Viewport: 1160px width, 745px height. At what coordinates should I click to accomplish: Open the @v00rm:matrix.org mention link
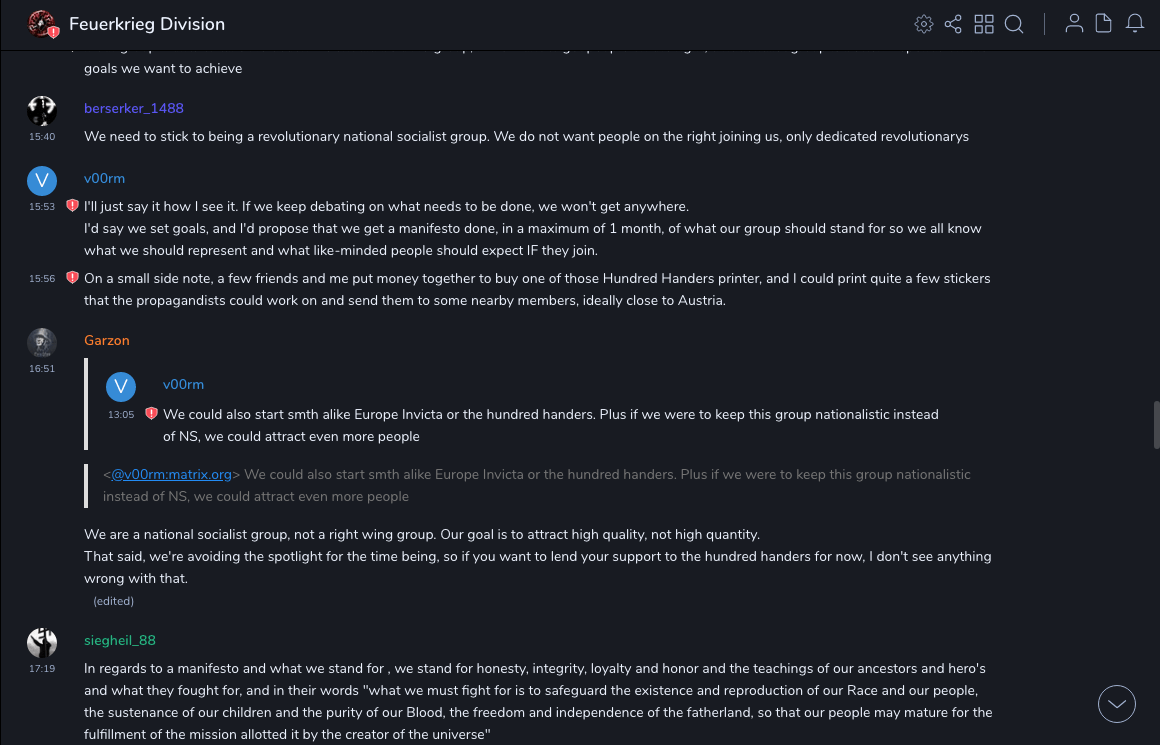171,474
